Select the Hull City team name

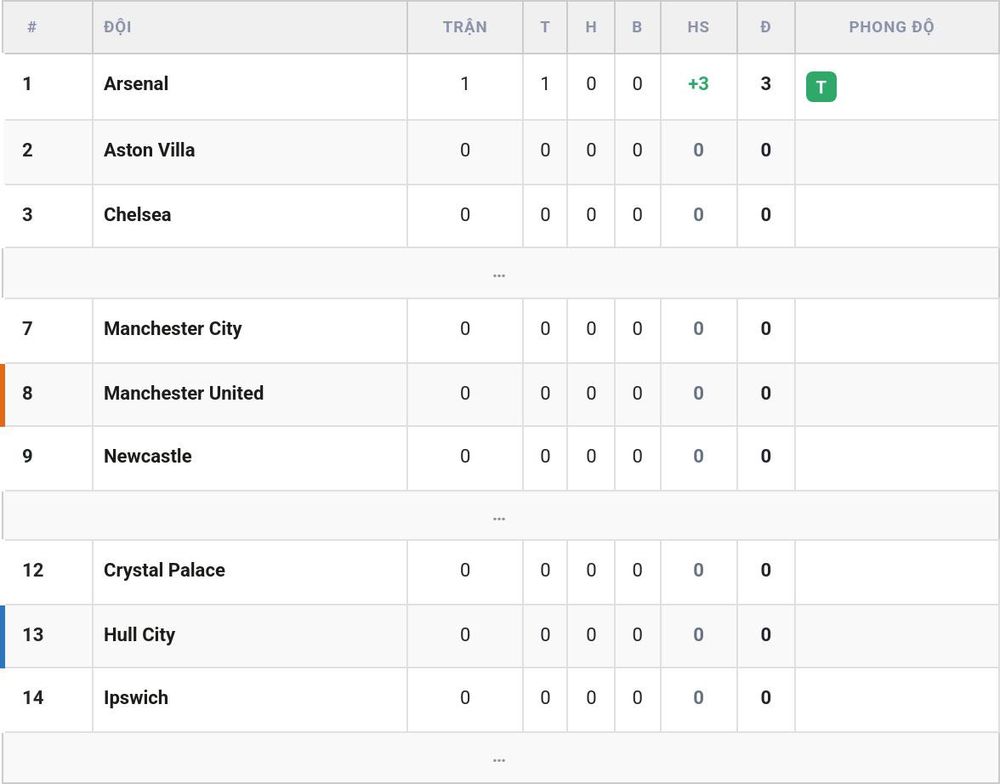[x=139, y=635]
